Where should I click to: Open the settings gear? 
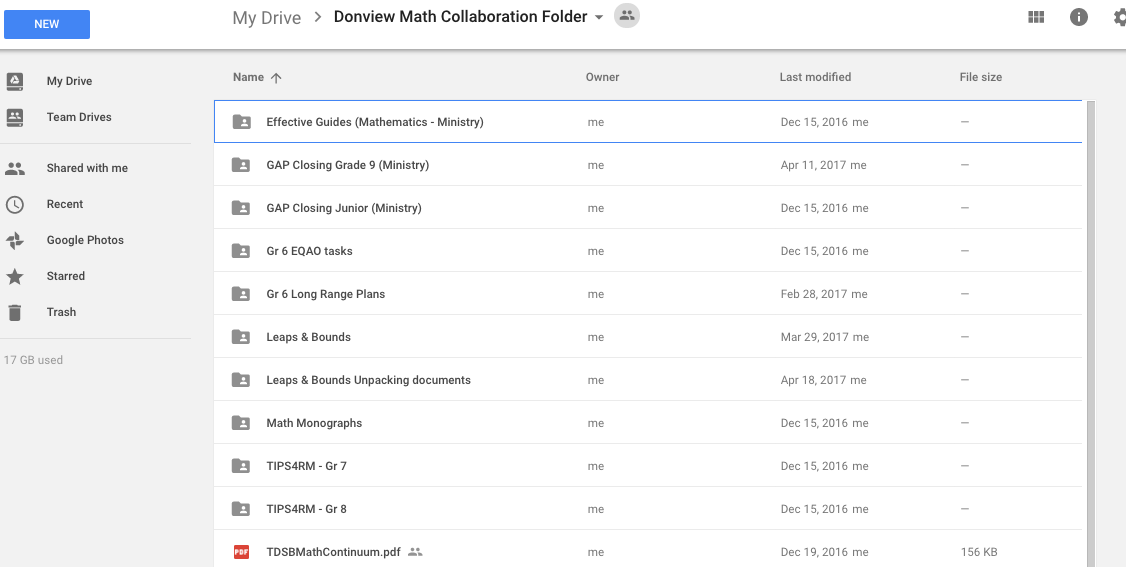tap(1119, 17)
